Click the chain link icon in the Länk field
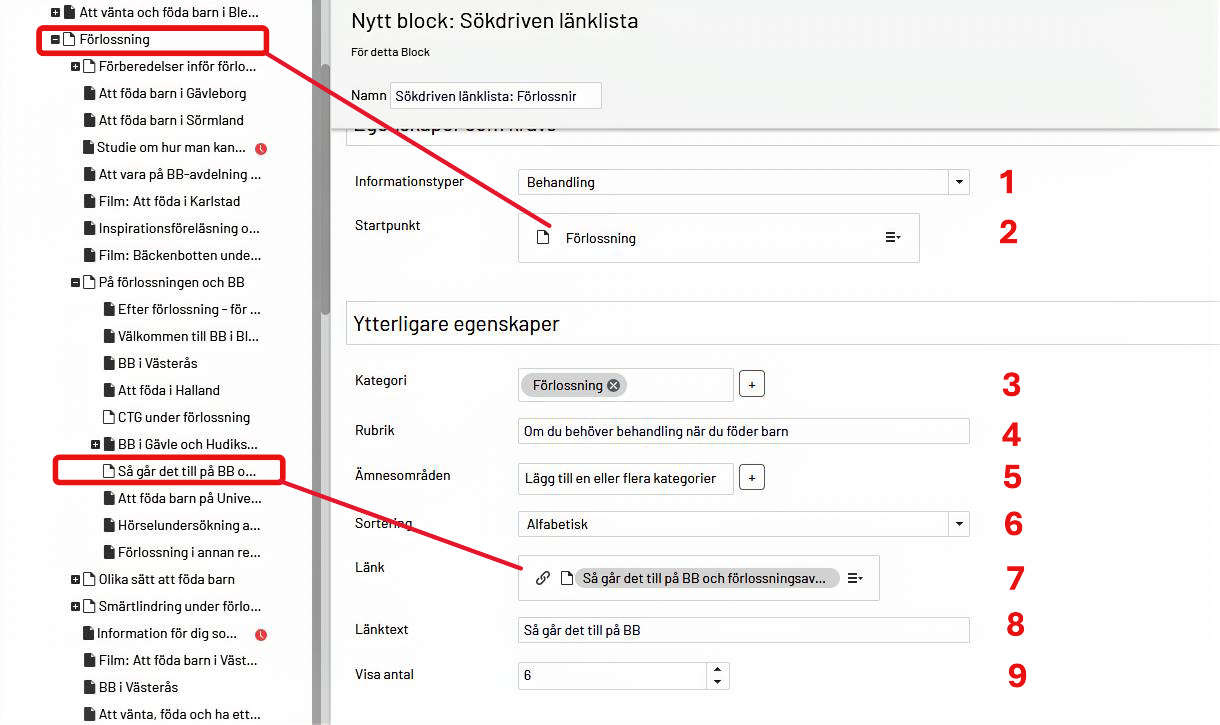This screenshot has height=725, width=1220. click(543, 578)
